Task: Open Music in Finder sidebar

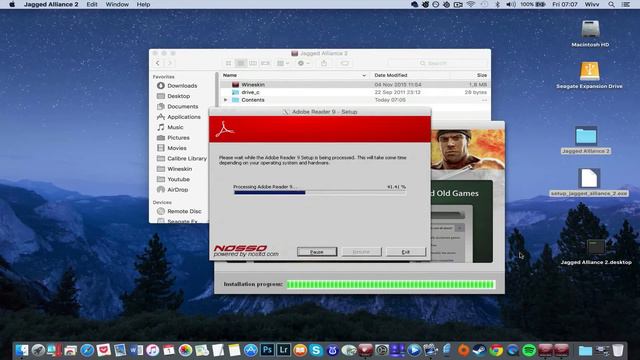Action: click(x=171, y=127)
